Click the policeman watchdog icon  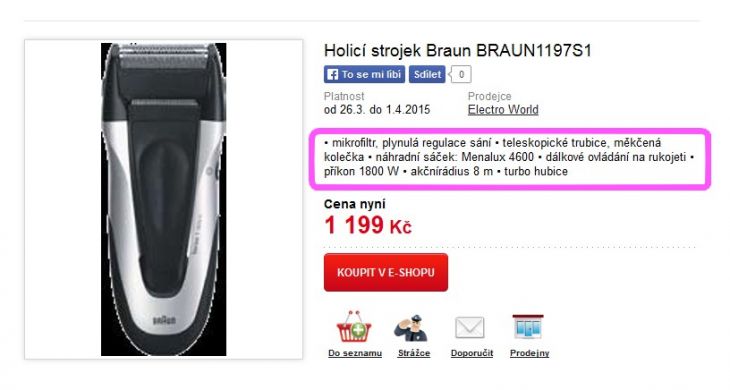click(x=411, y=328)
